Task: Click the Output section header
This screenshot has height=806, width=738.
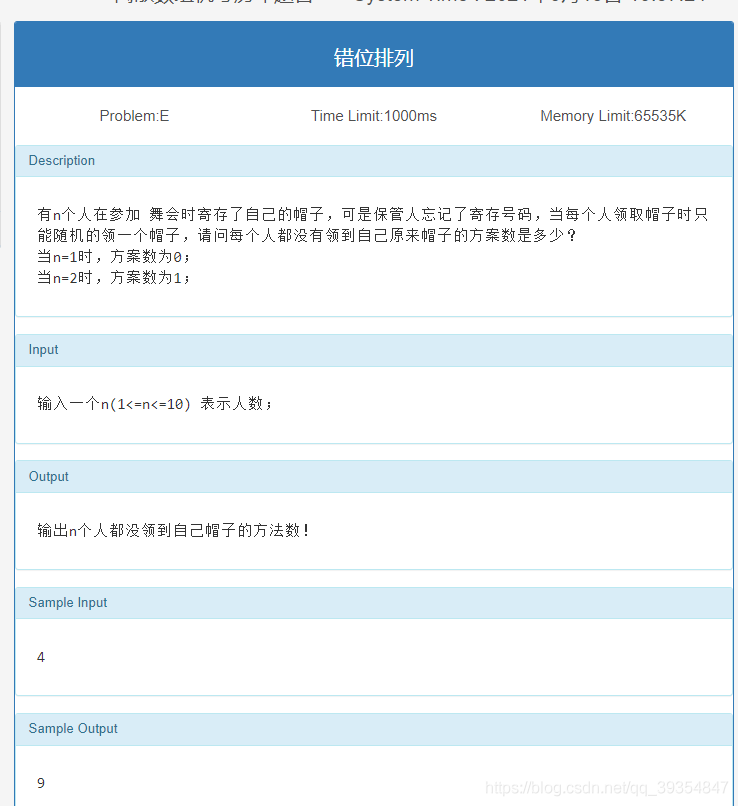Action: click(x=374, y=477)
